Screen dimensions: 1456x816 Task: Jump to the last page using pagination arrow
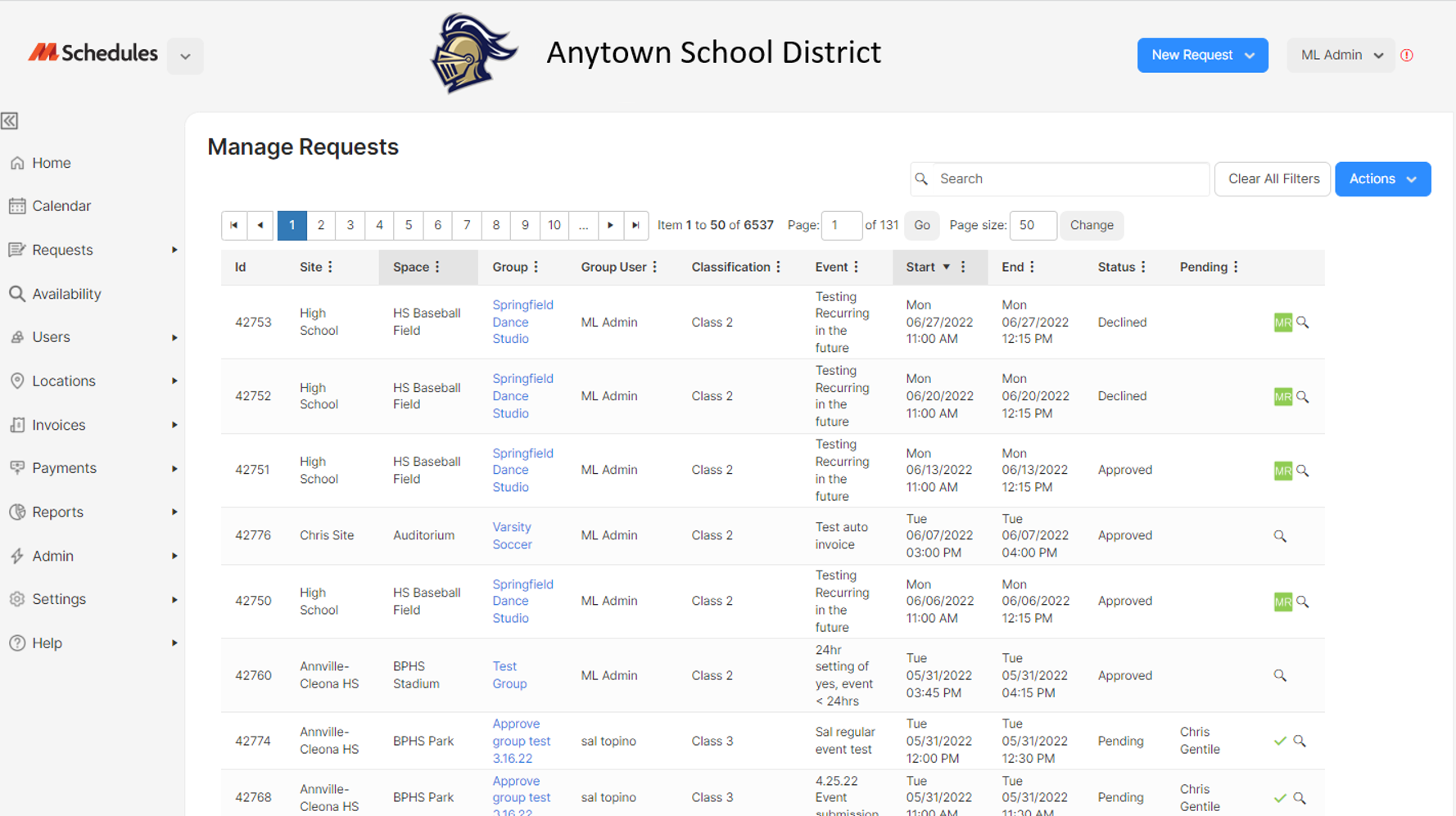click(x=636, y=225)
